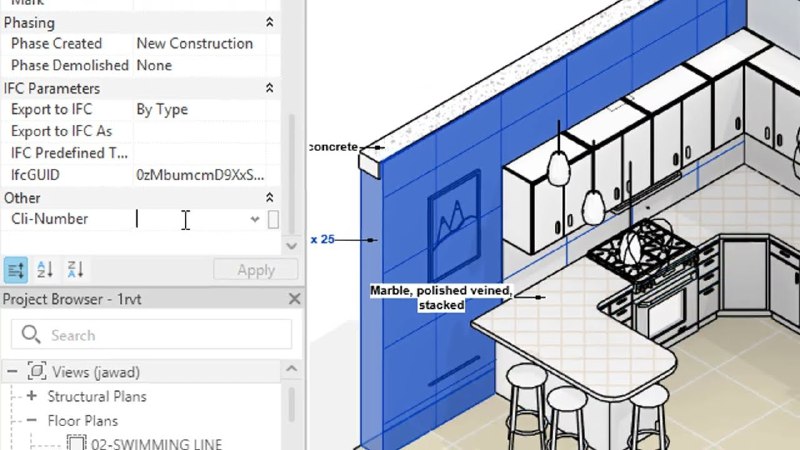
Task: Close the Project Browser panel
Action: click(x=294, y=299)
